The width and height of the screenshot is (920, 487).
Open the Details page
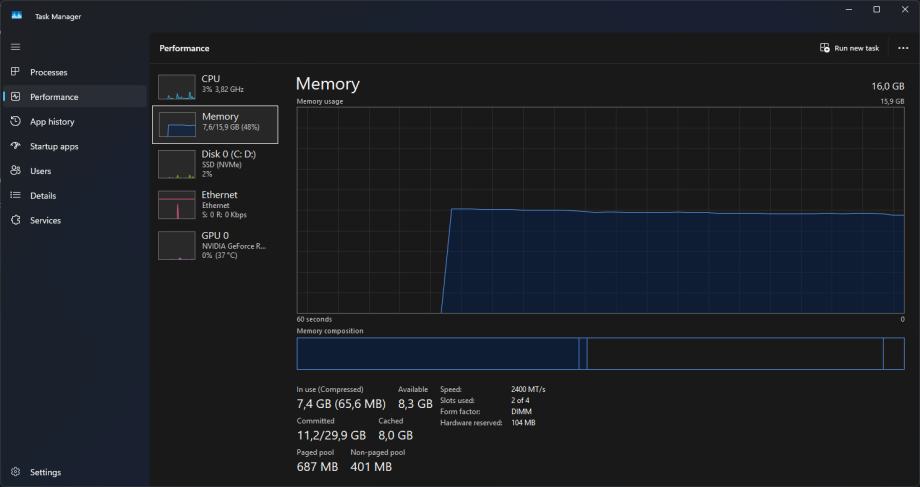coord(75,195)
